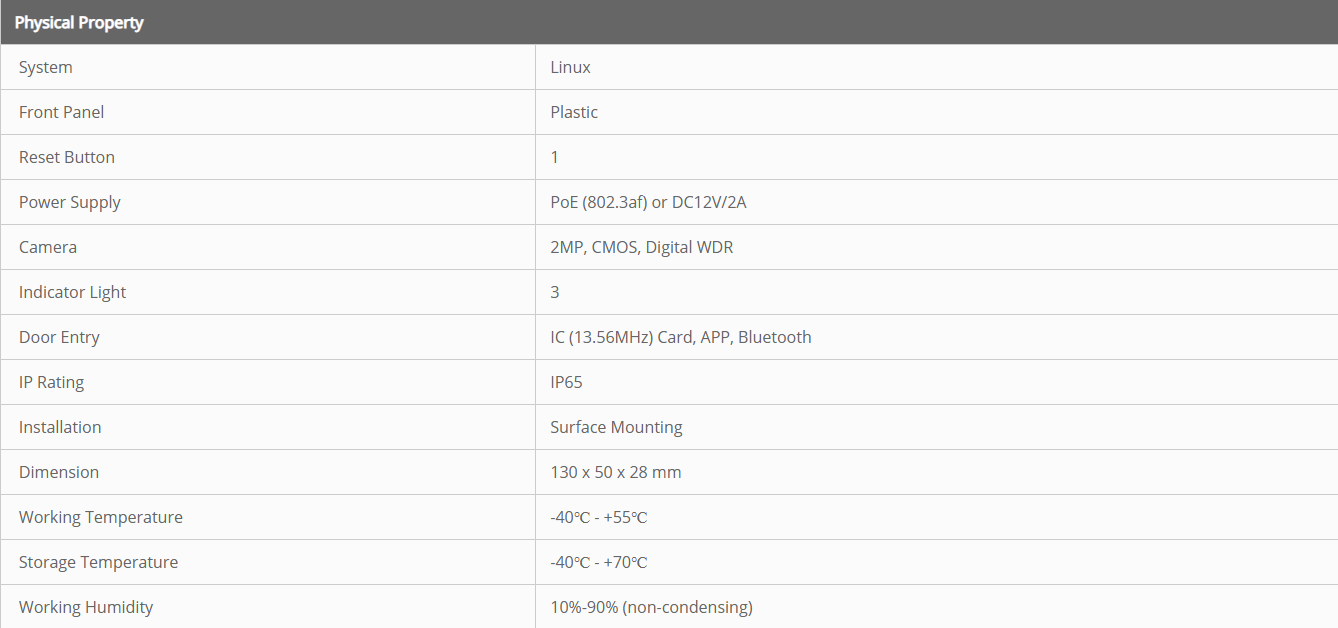
Task: Select the PoE (802.3af) or DC12V/2A value
Action: point(648,202)
